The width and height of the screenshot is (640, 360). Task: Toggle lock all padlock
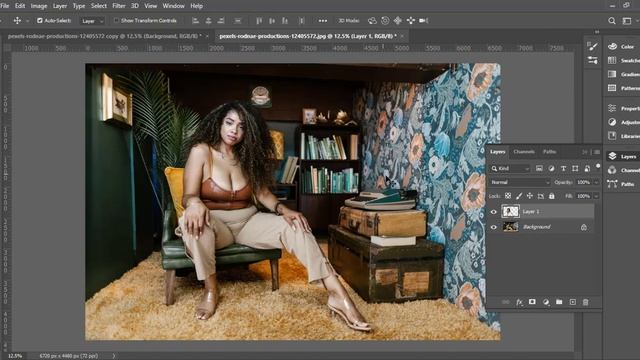tap(552, 196)
